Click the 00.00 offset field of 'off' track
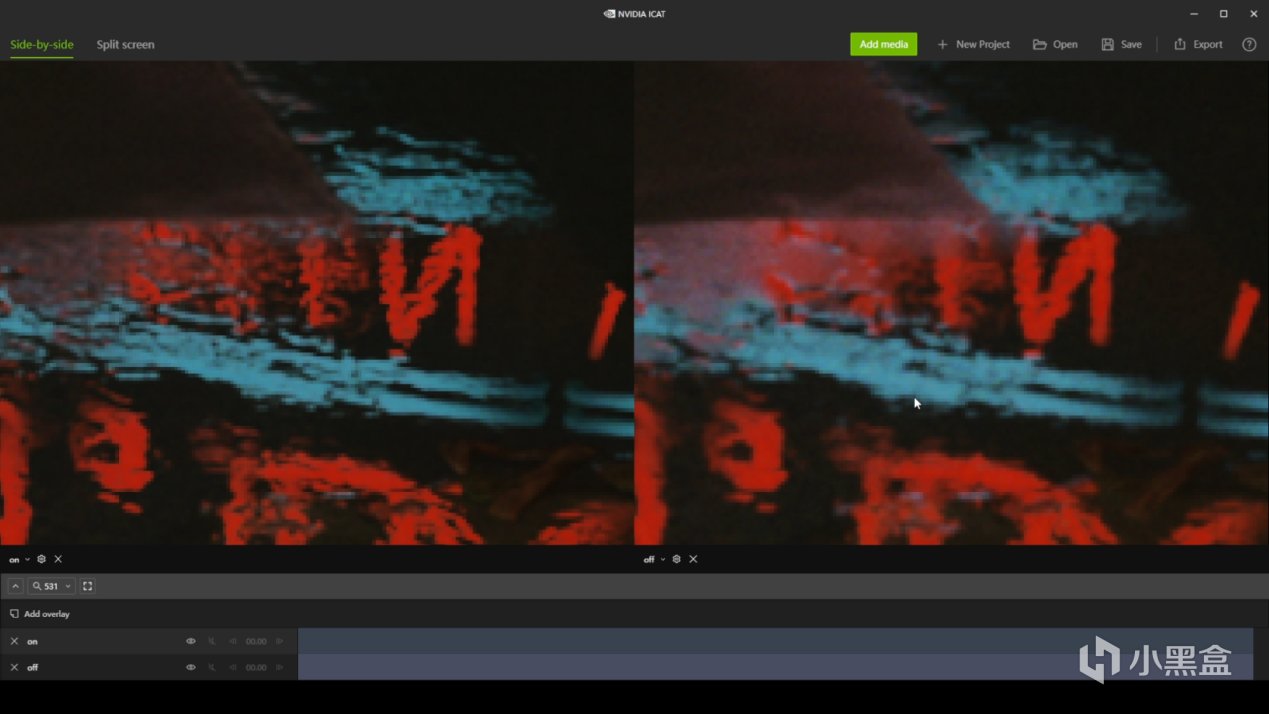This screenshot has height=714, width=1269. (x=256, y=667)
